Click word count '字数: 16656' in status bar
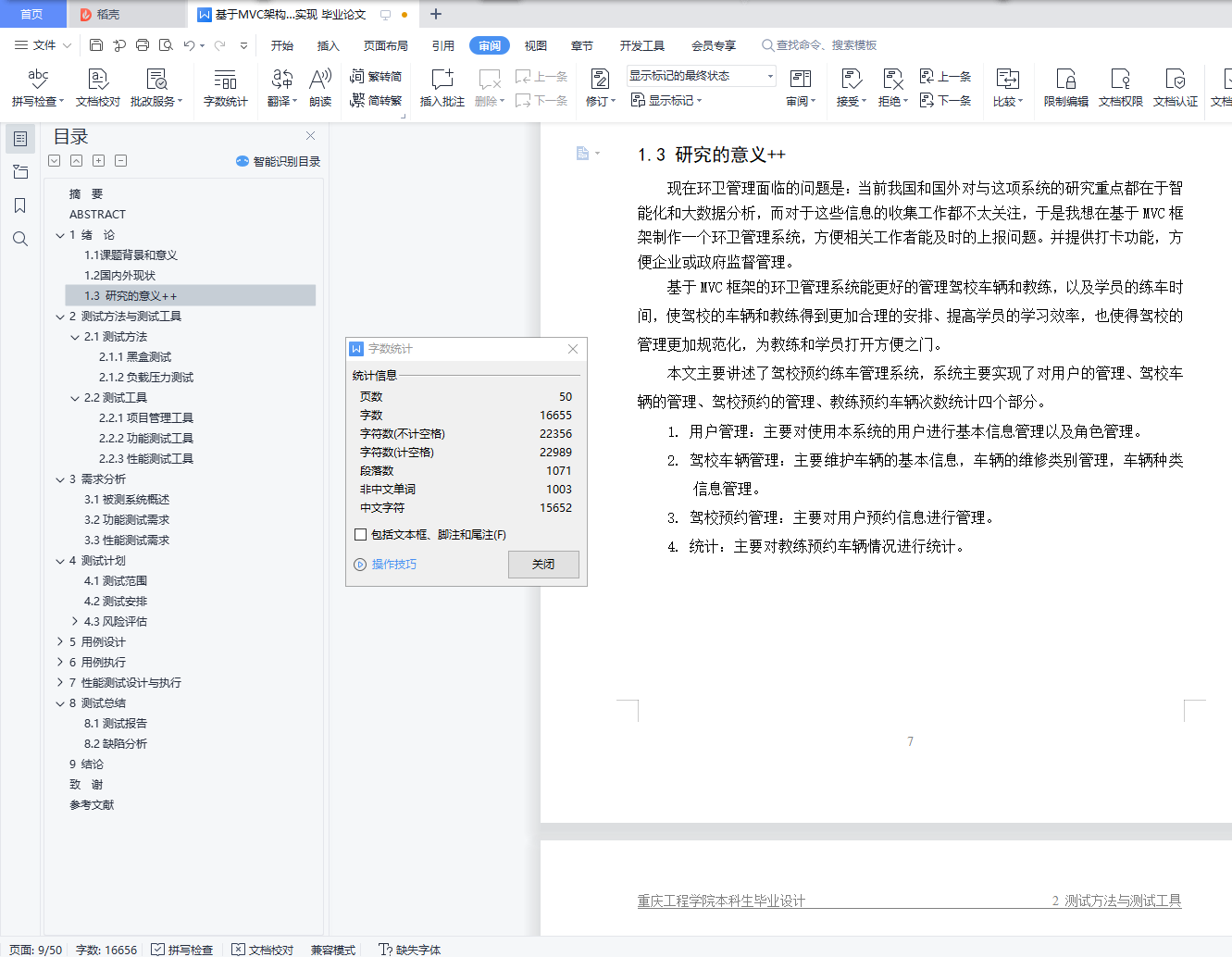This screenshot has width=1232, height=957. tap(106, 950)
